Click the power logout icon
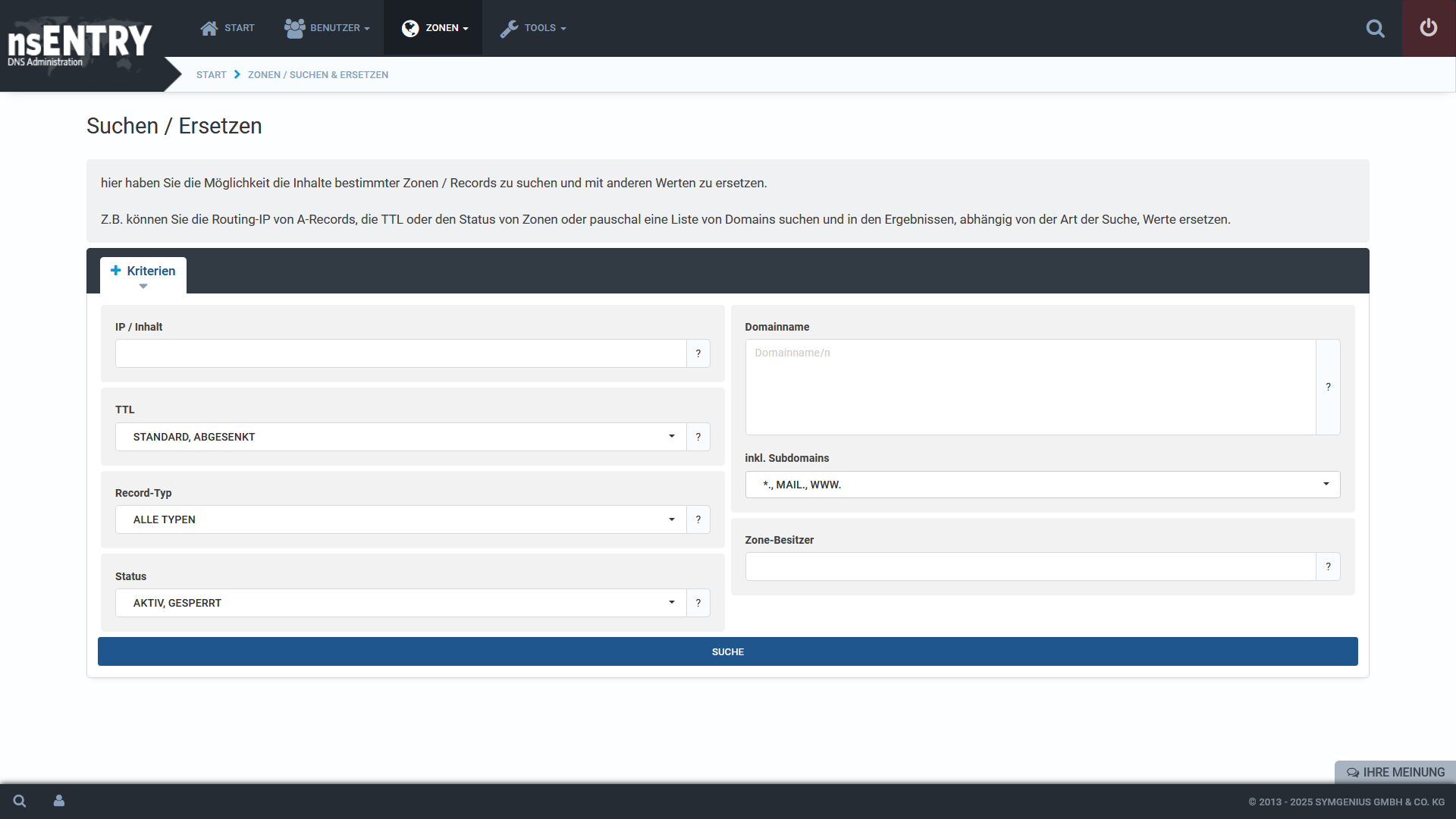This screenshot has height=819, width=1456. point(1429,28)
